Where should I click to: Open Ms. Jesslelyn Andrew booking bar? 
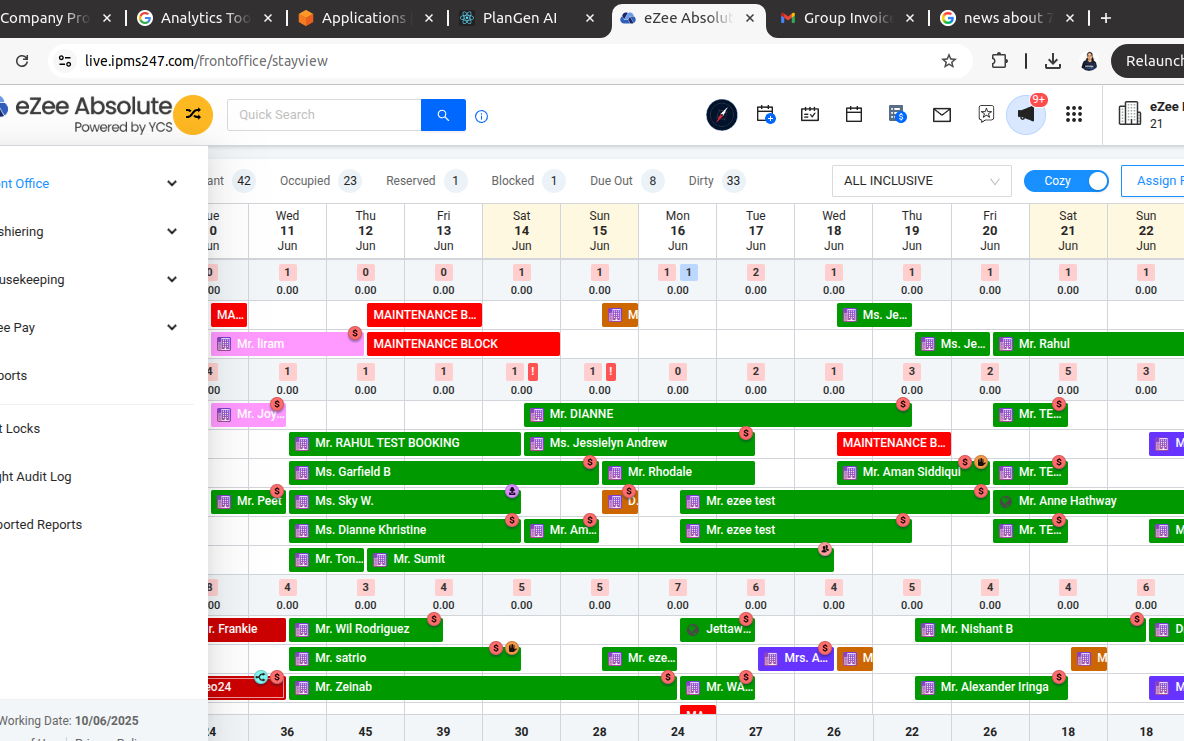coord(639,443)
